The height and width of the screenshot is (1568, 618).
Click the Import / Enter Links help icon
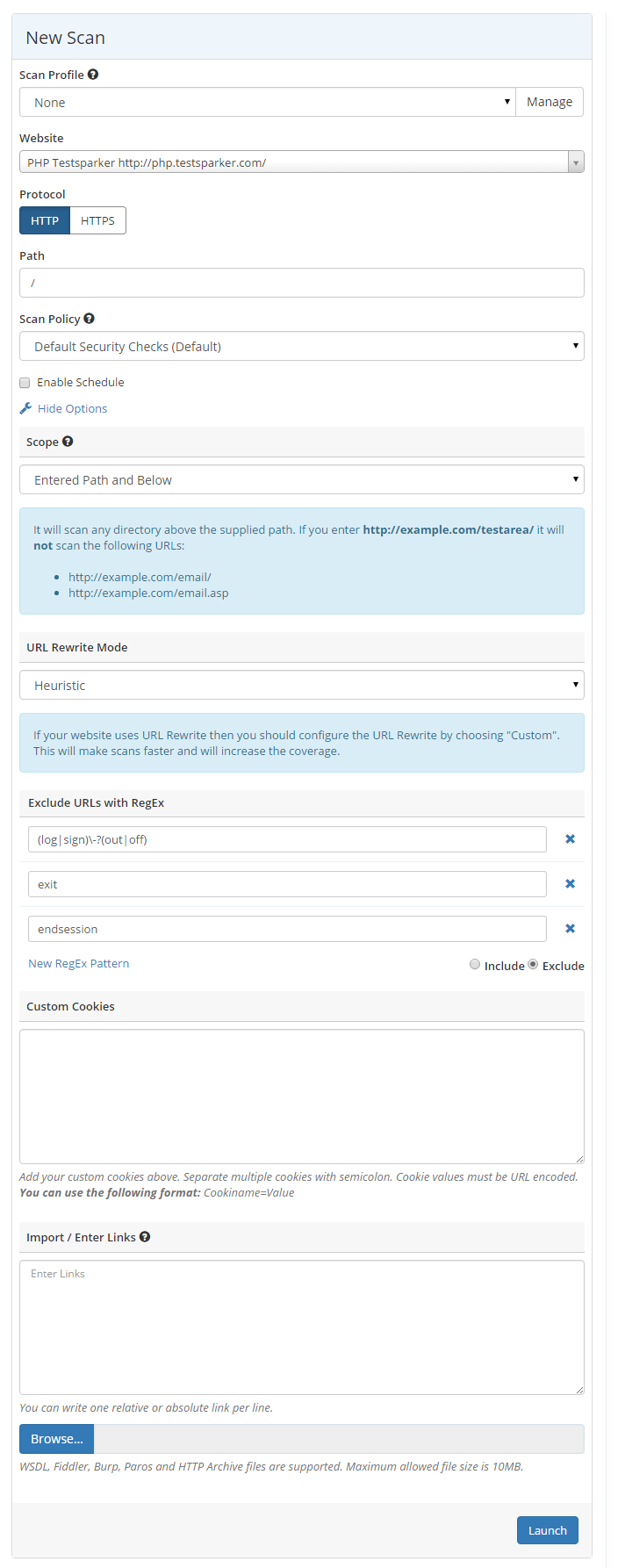click(x=145, y=1236)
